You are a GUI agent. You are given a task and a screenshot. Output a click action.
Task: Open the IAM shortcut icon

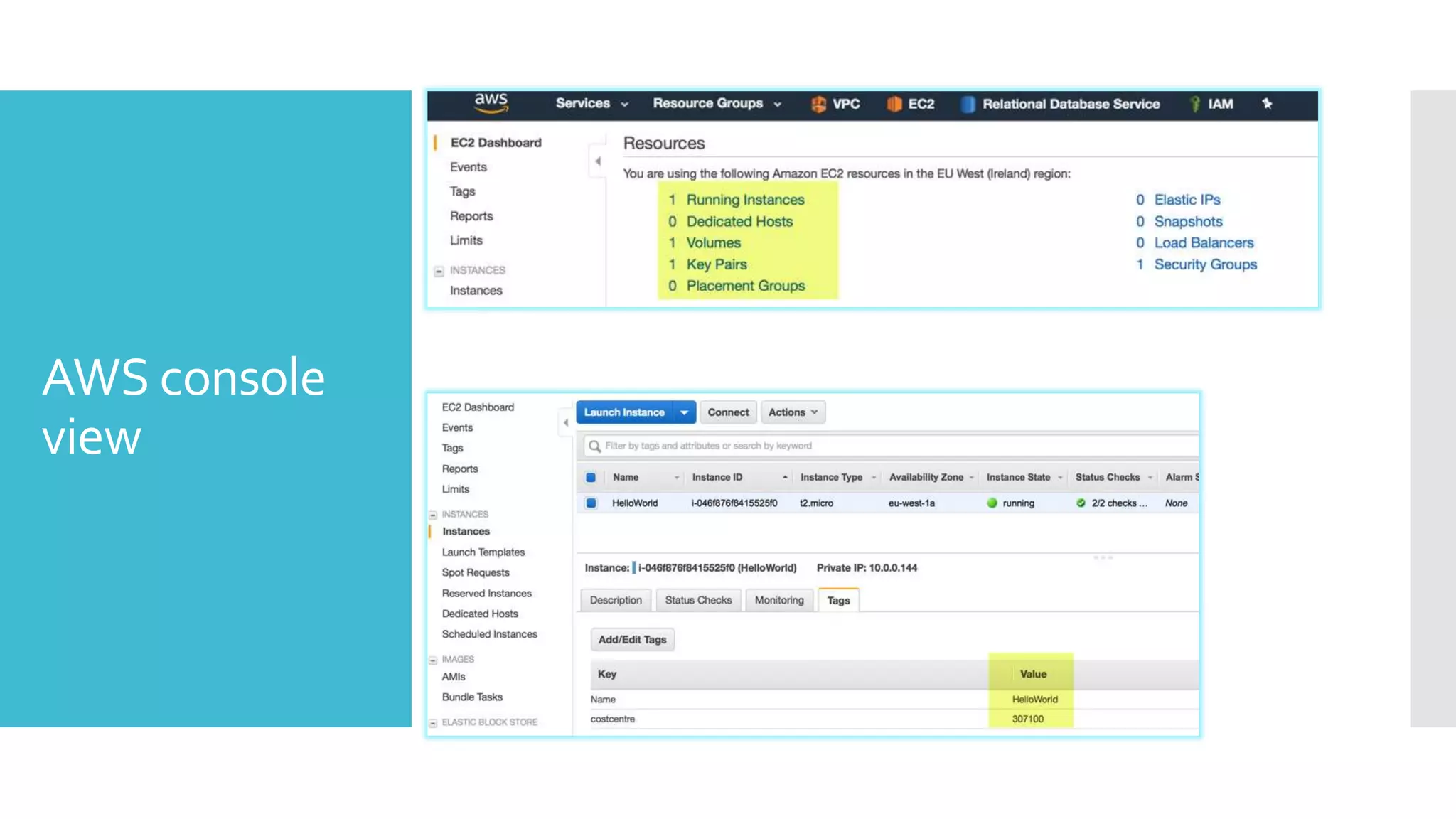[x=1196, y=105]
